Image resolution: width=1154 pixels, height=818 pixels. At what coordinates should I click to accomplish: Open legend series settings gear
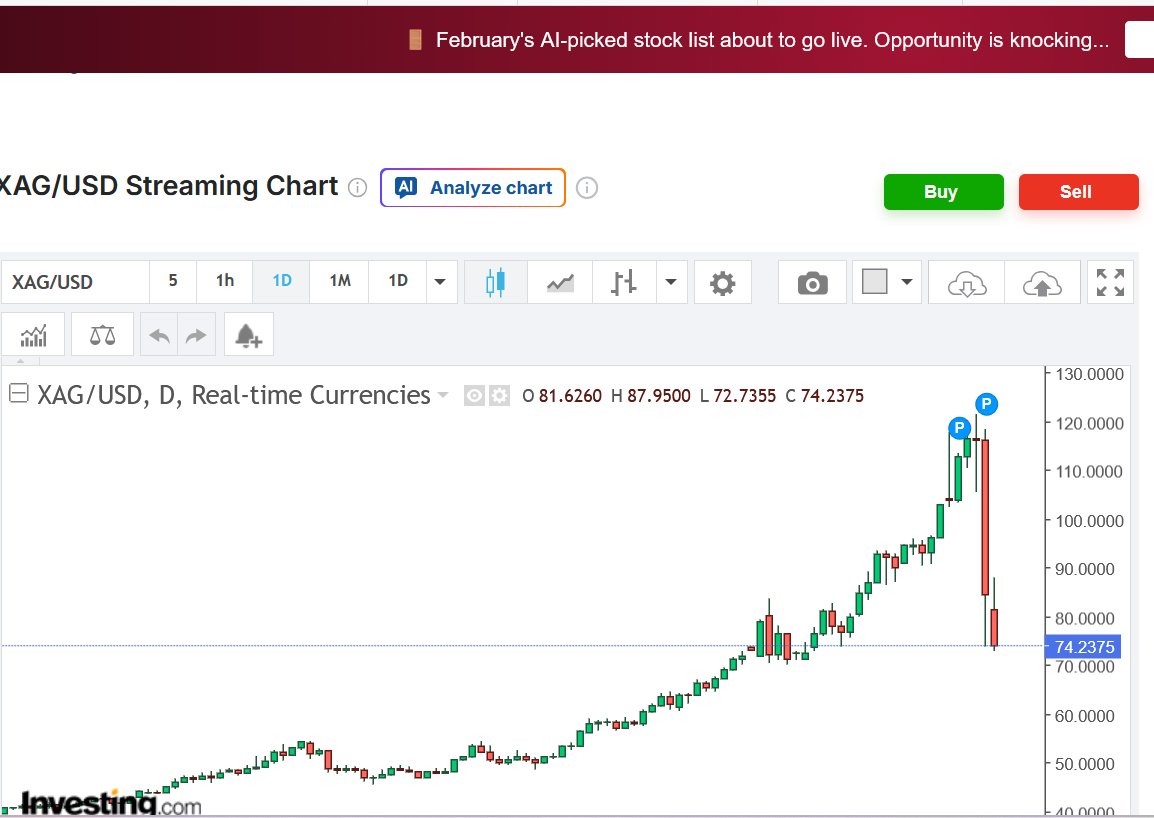click(x=500, y=396)
